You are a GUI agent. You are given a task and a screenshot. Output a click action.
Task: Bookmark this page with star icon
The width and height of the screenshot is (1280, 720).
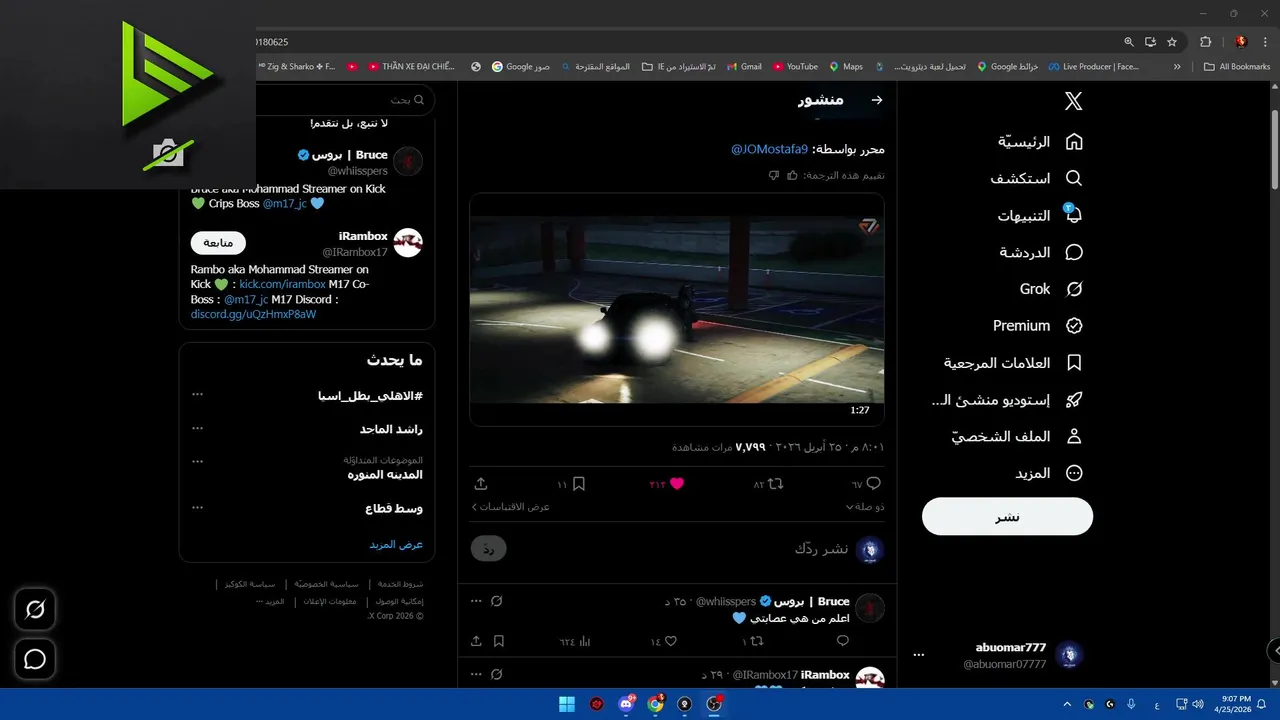click(x=1172, y=42)
